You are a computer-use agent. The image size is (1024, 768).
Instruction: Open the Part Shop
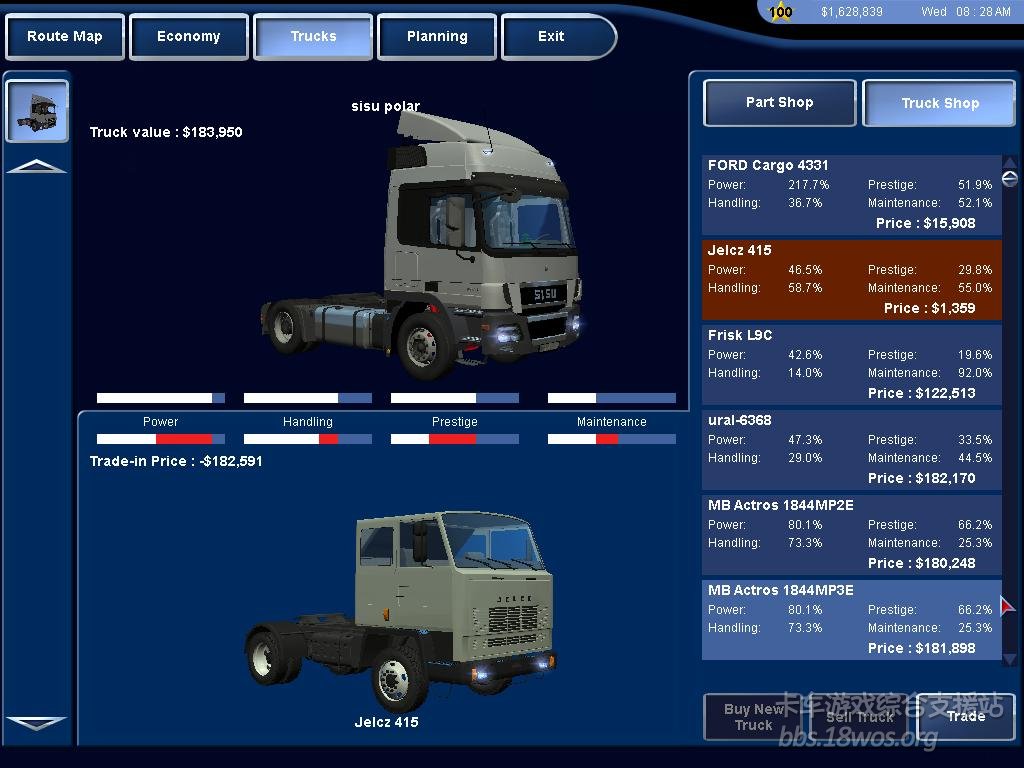(x=779, y=103)
